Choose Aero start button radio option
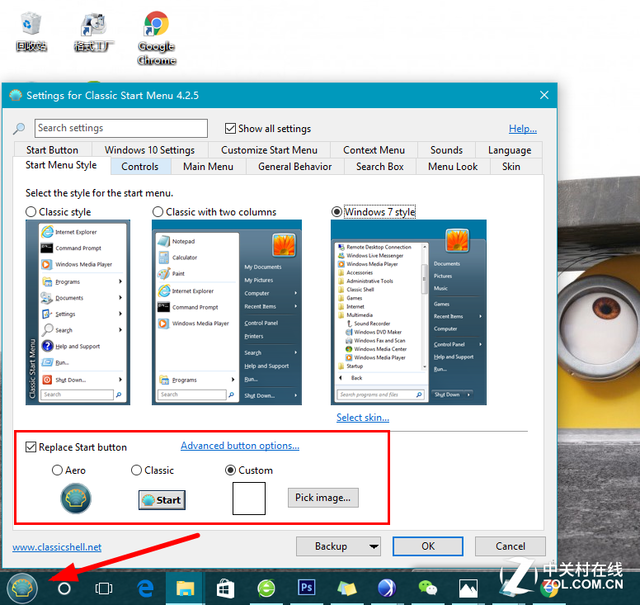This screenshot has height=605, width=640. tap(57, 470)
